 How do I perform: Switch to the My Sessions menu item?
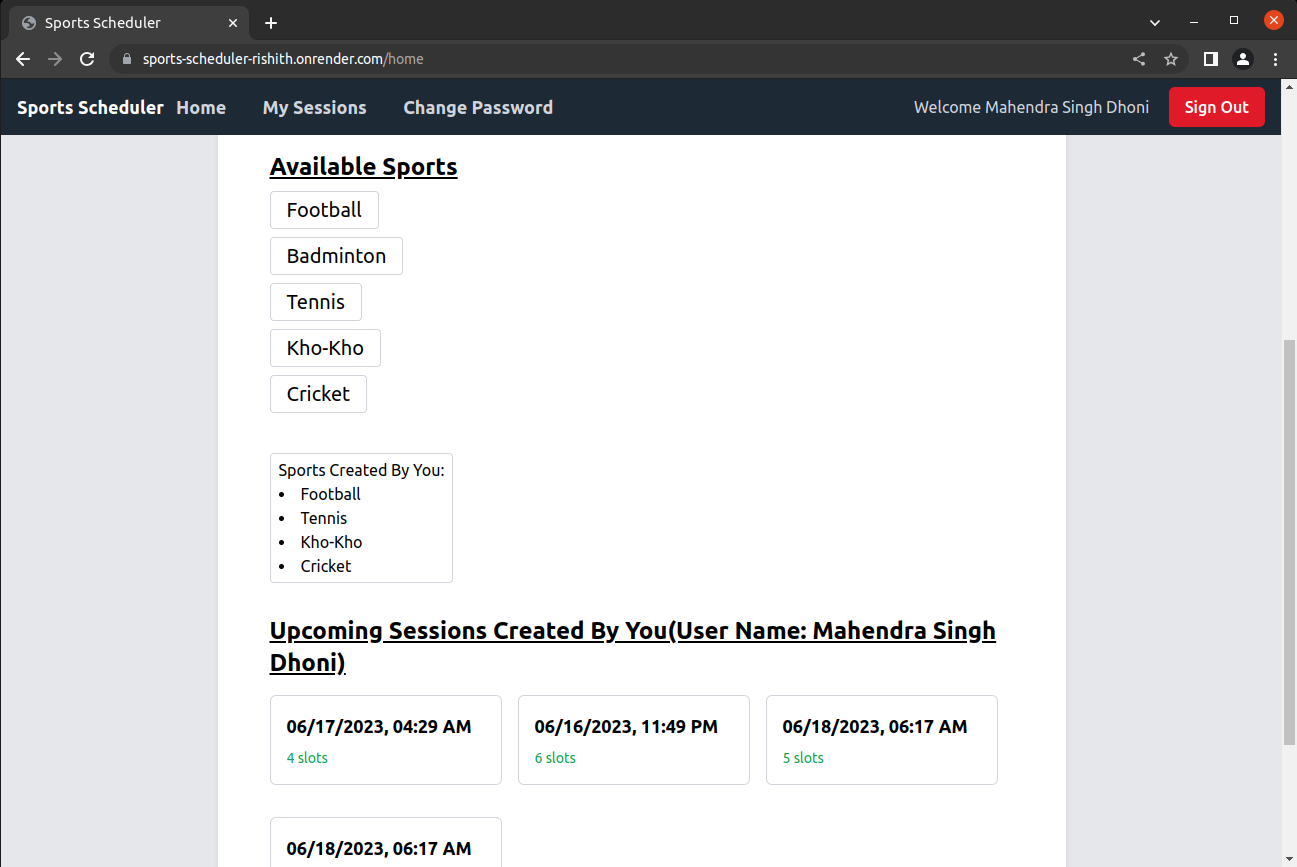pos(314,107)
